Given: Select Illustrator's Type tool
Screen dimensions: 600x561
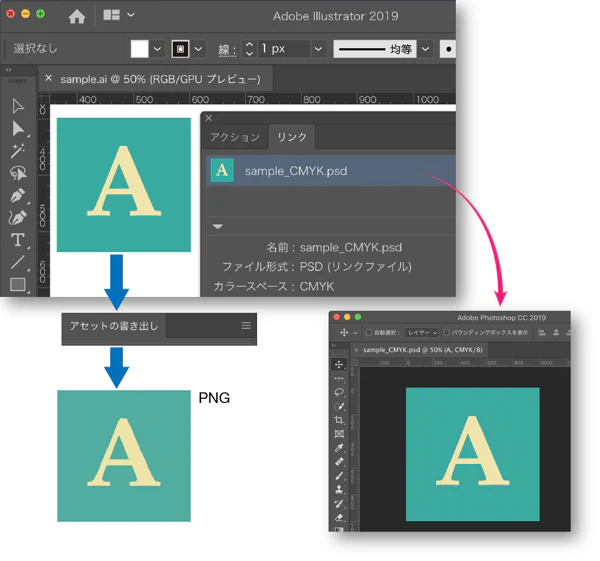Looking at the screenshot, I should pyautogui.click(x=18, y=240).
